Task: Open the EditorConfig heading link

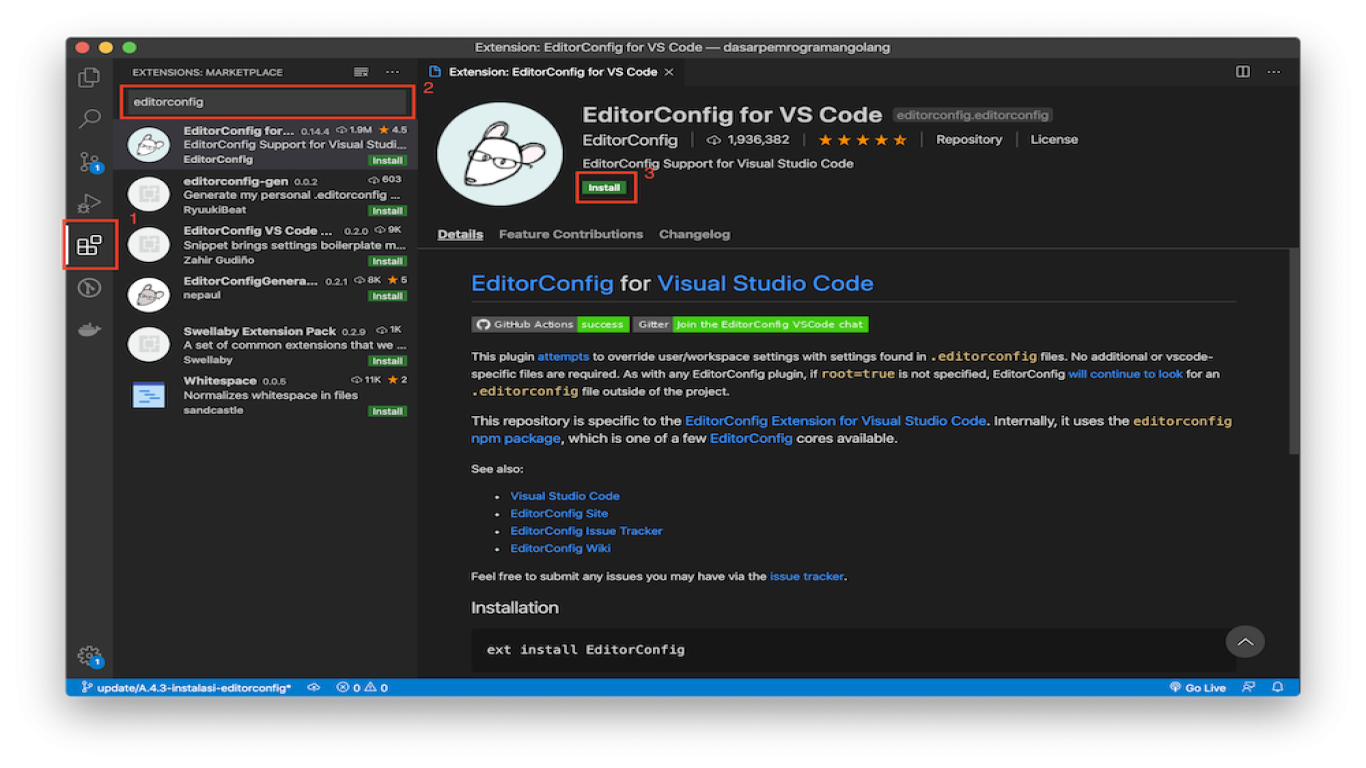Action: tap(542, 283)
